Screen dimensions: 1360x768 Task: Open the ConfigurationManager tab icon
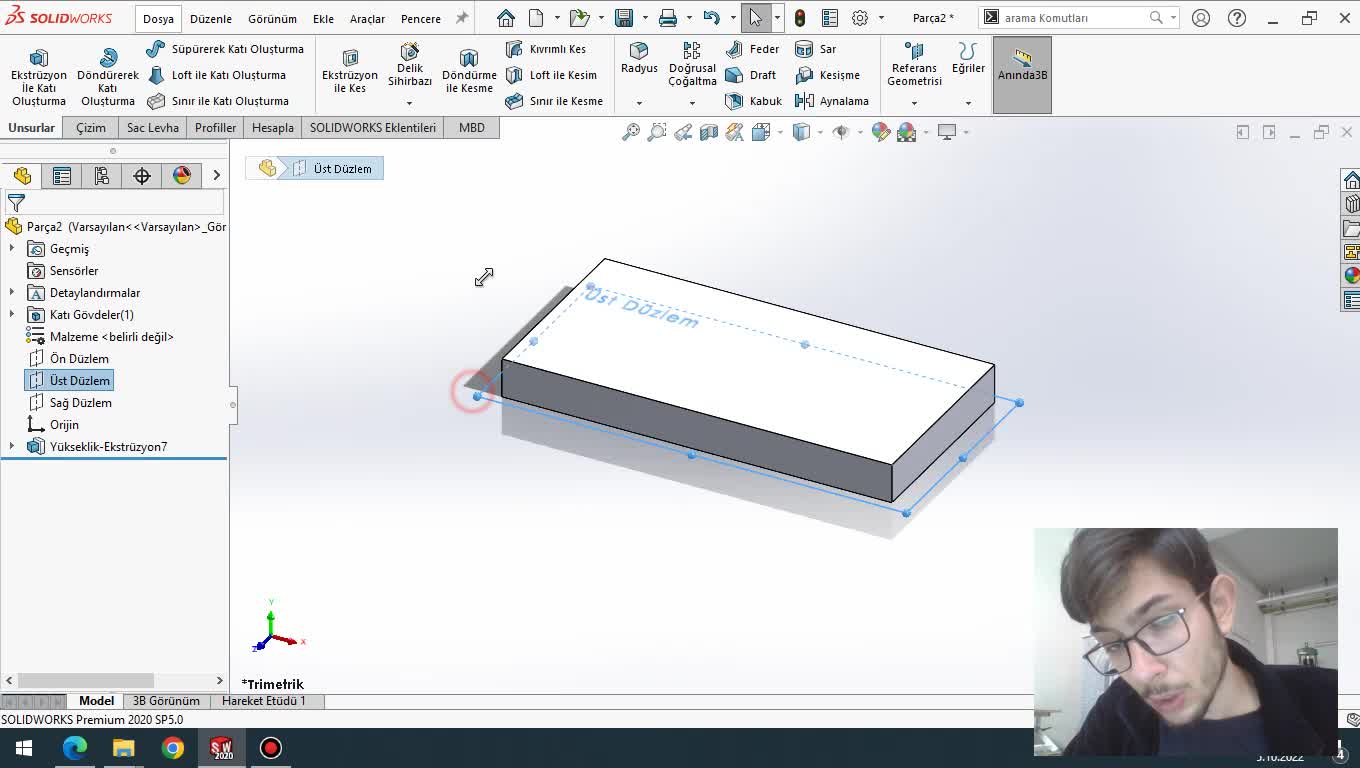click(102, 176)
